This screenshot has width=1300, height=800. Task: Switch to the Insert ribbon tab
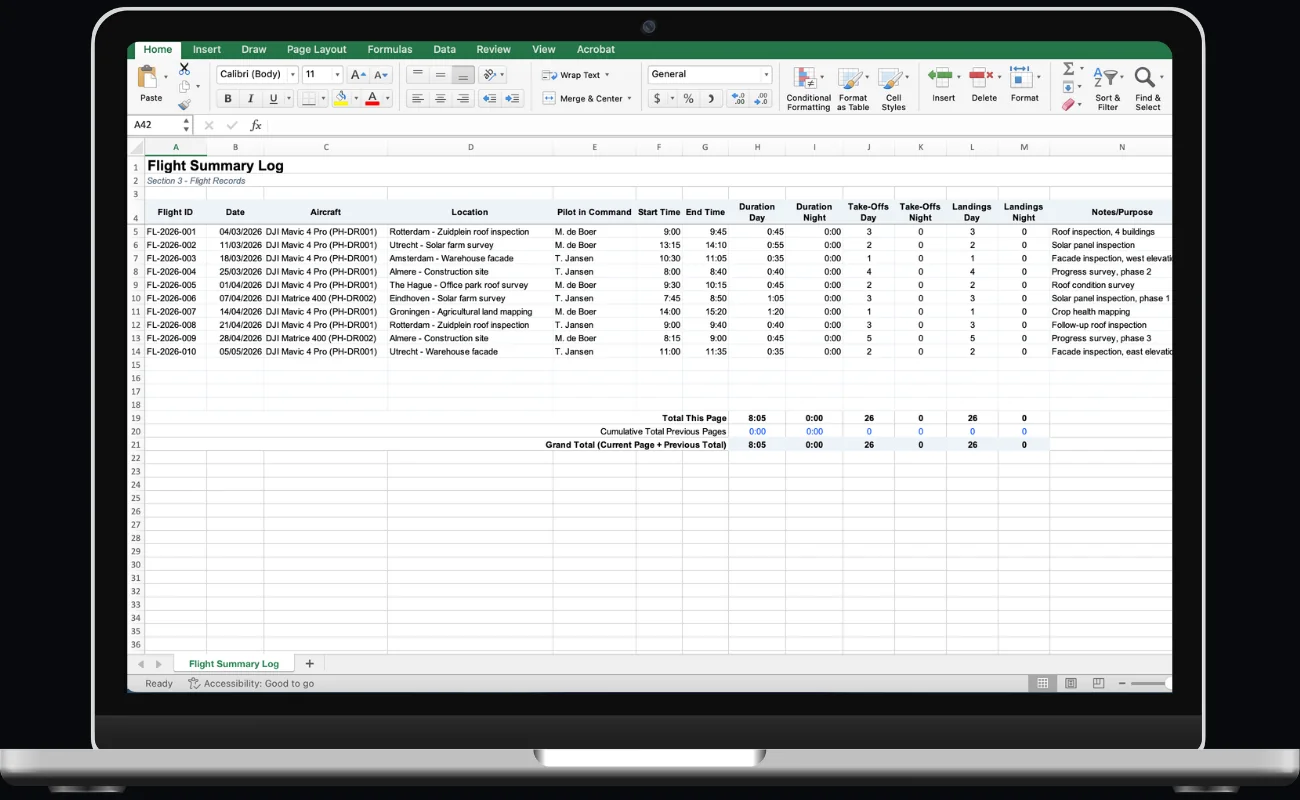click(x=207, y=49)
